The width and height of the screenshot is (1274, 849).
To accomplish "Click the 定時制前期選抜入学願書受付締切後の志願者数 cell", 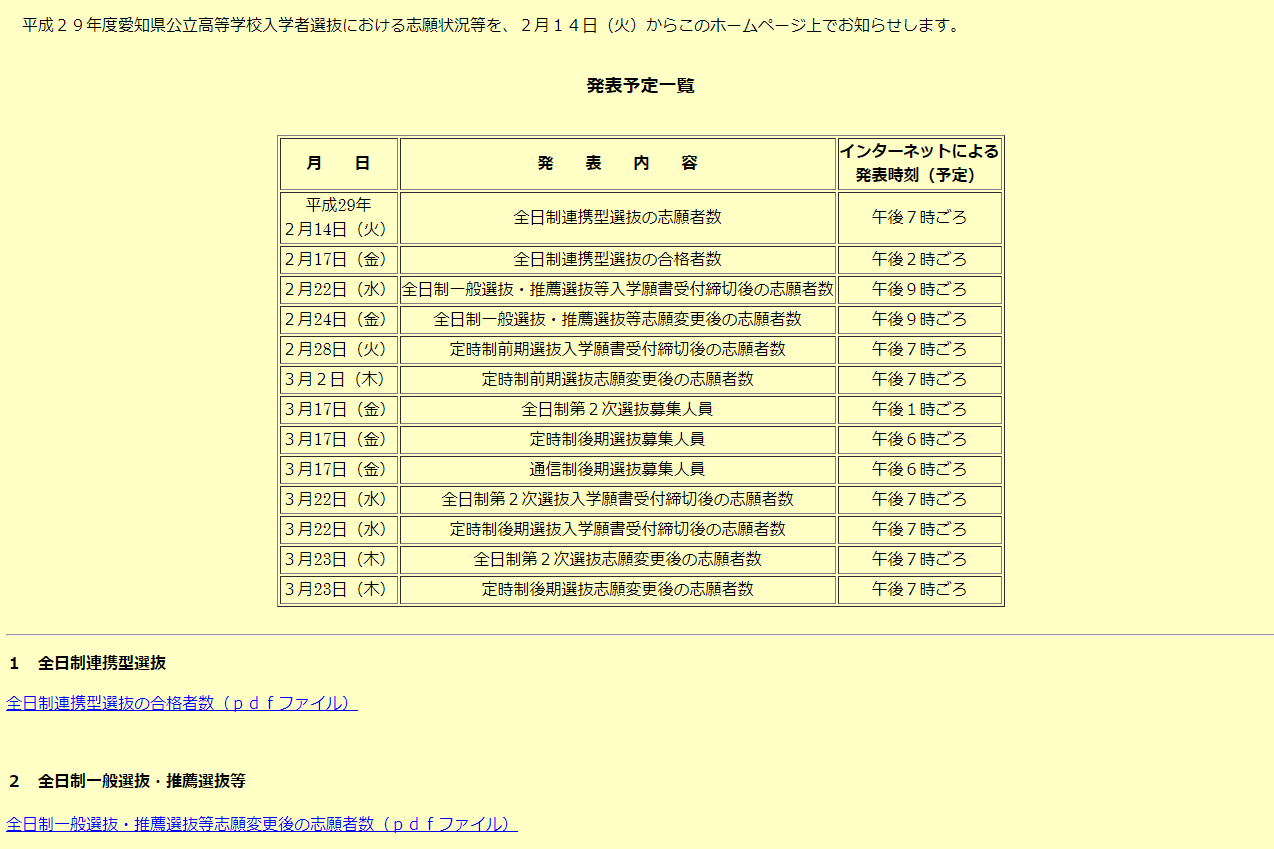I will pos(617,350).
